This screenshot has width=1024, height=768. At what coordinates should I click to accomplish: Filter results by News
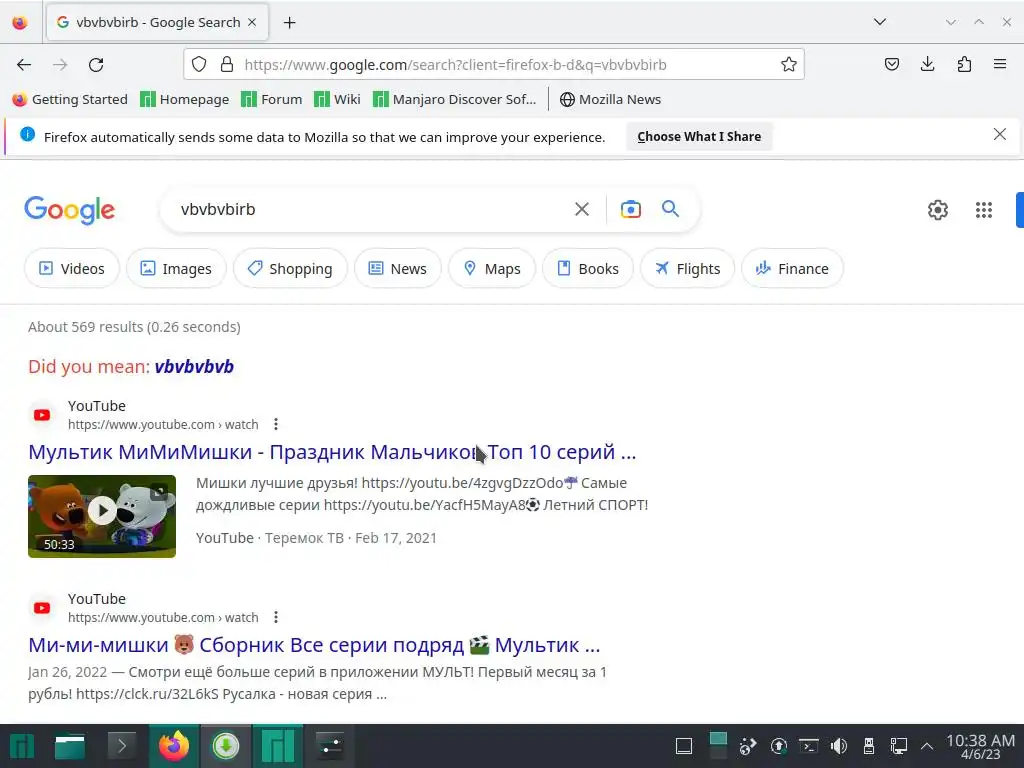coord(398,268)
